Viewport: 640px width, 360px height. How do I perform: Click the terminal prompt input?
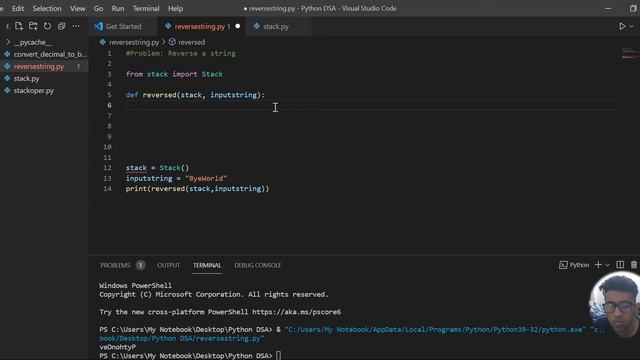278,356
